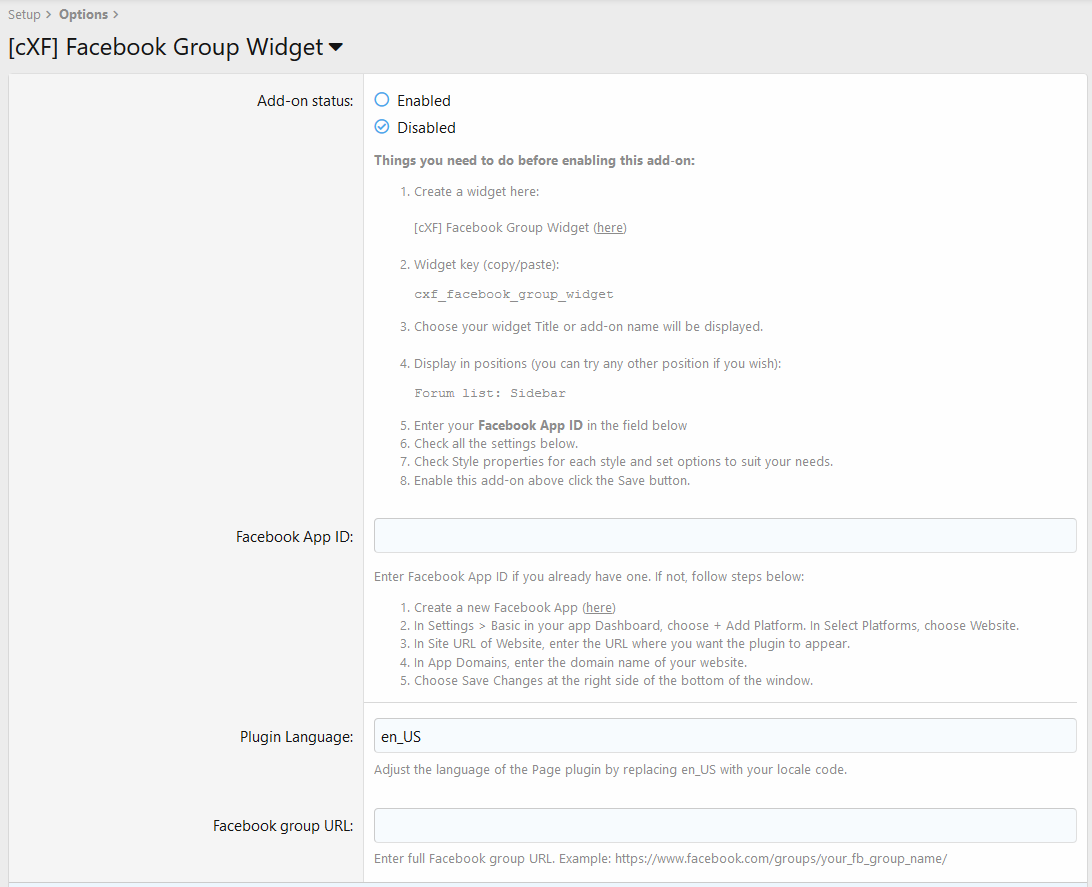Focus the Facebook App ID input field
Screen dimensions: 1092x887
point(724,536)
